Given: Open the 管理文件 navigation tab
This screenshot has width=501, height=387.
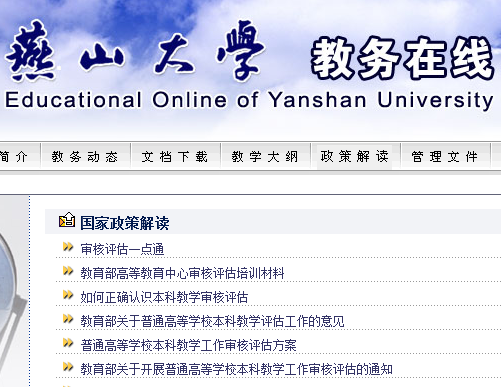Looking at the screenshot, I should [x=445, y=156].
